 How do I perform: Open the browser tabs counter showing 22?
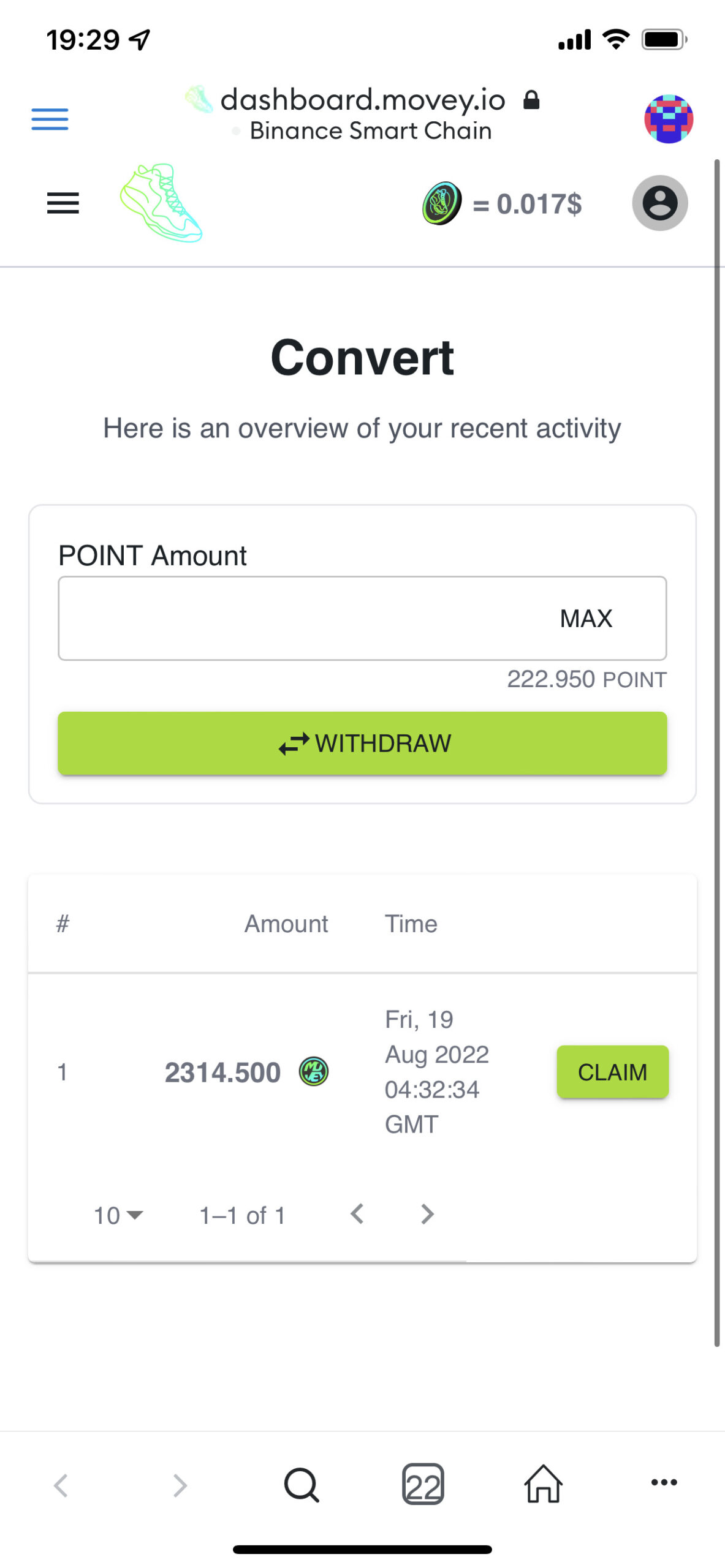423,1483
